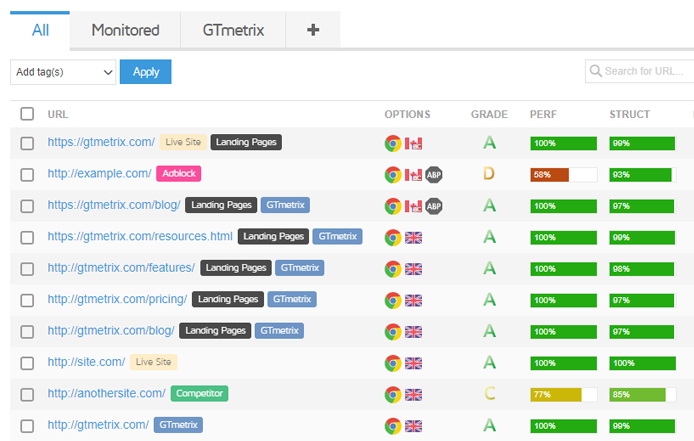Click Canada flag icon in https://gtmetrix.com/ row

pos(413,143)
